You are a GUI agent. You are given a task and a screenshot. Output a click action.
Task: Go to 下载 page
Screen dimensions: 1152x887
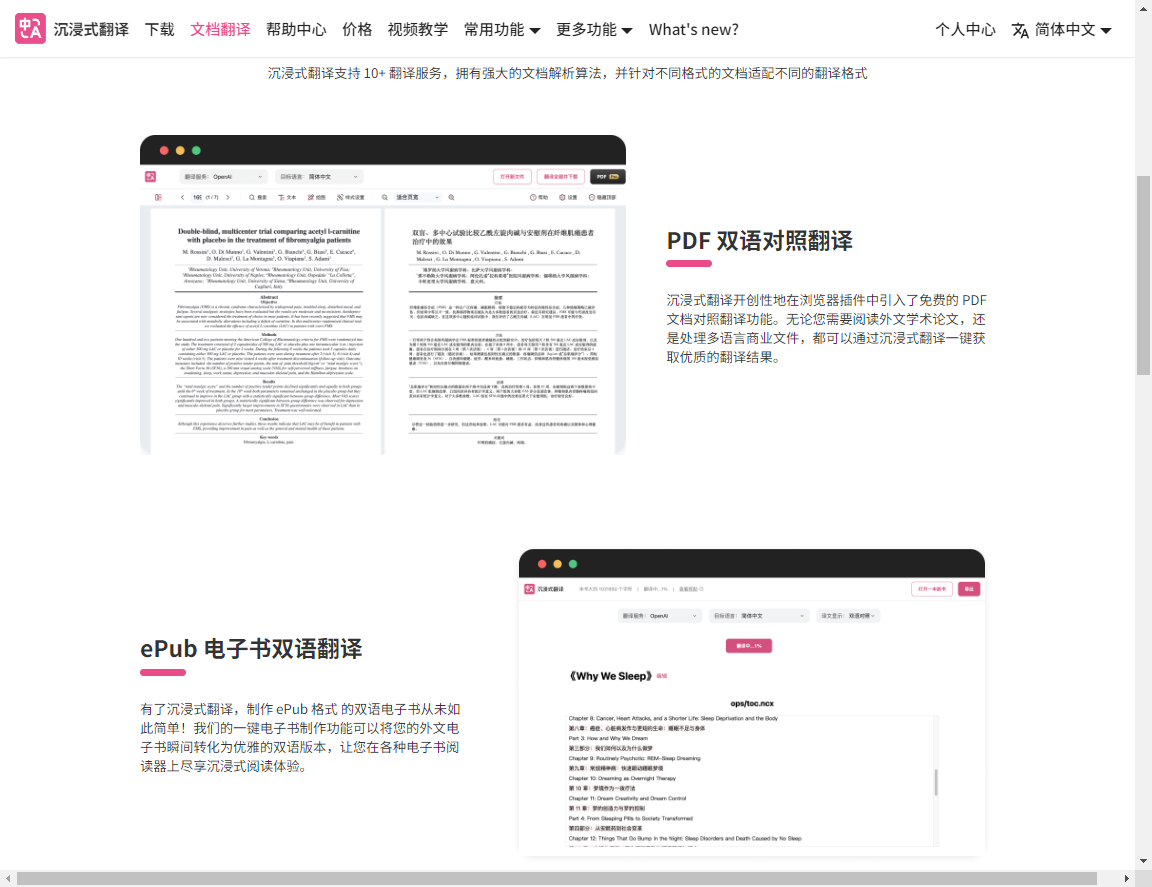pyautogui.click(x=159, y=29)
